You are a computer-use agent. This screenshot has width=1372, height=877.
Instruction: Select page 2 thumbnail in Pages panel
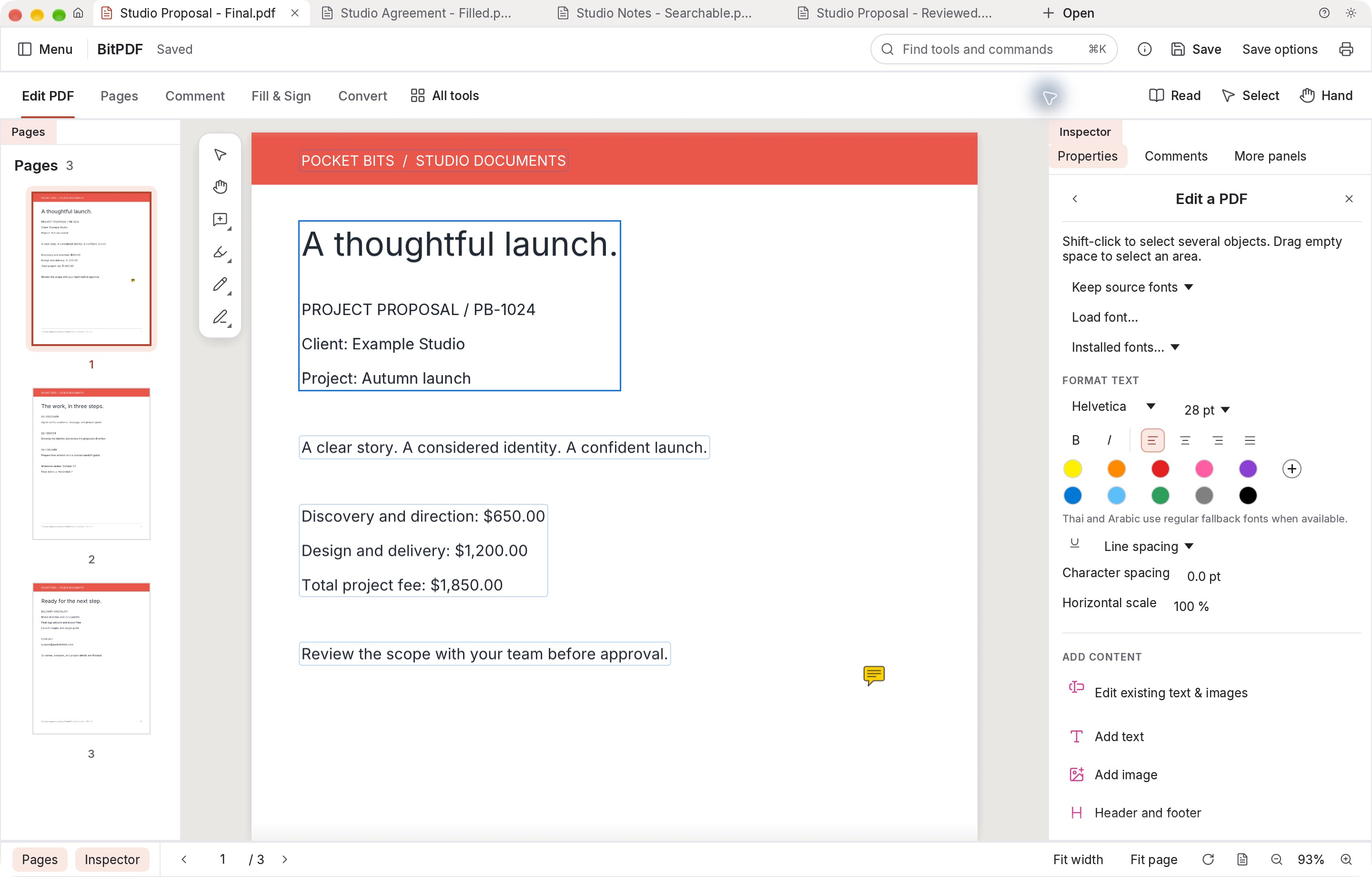(x=91, y=464)
